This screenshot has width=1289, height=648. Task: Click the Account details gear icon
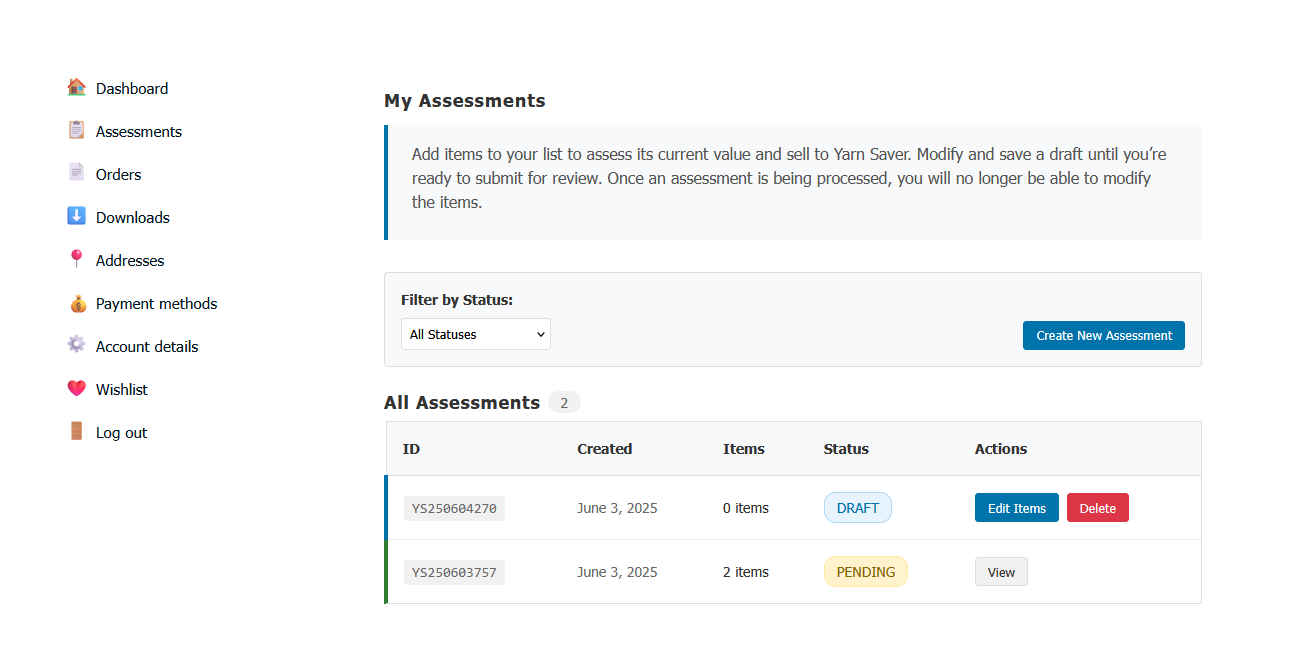[x=77, y=345]
